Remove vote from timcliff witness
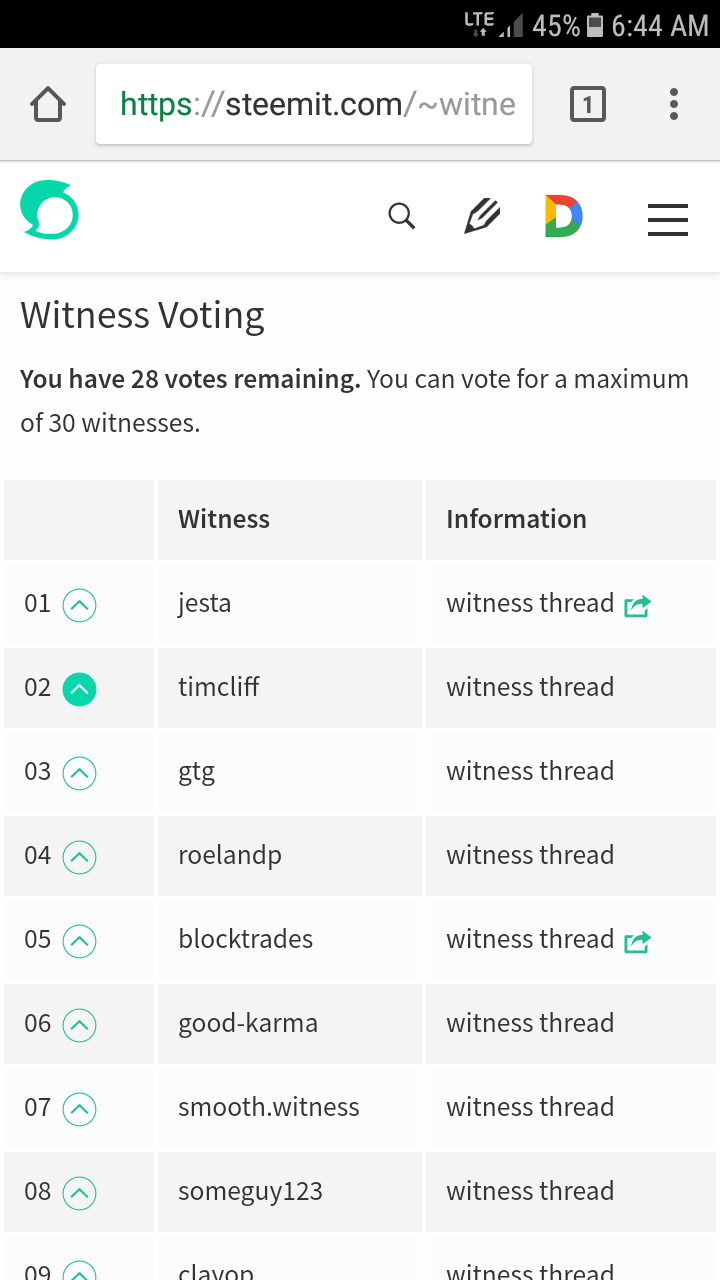Image resolution: width=720 pixels, height=1280 pixels. (x=80, y=689)
